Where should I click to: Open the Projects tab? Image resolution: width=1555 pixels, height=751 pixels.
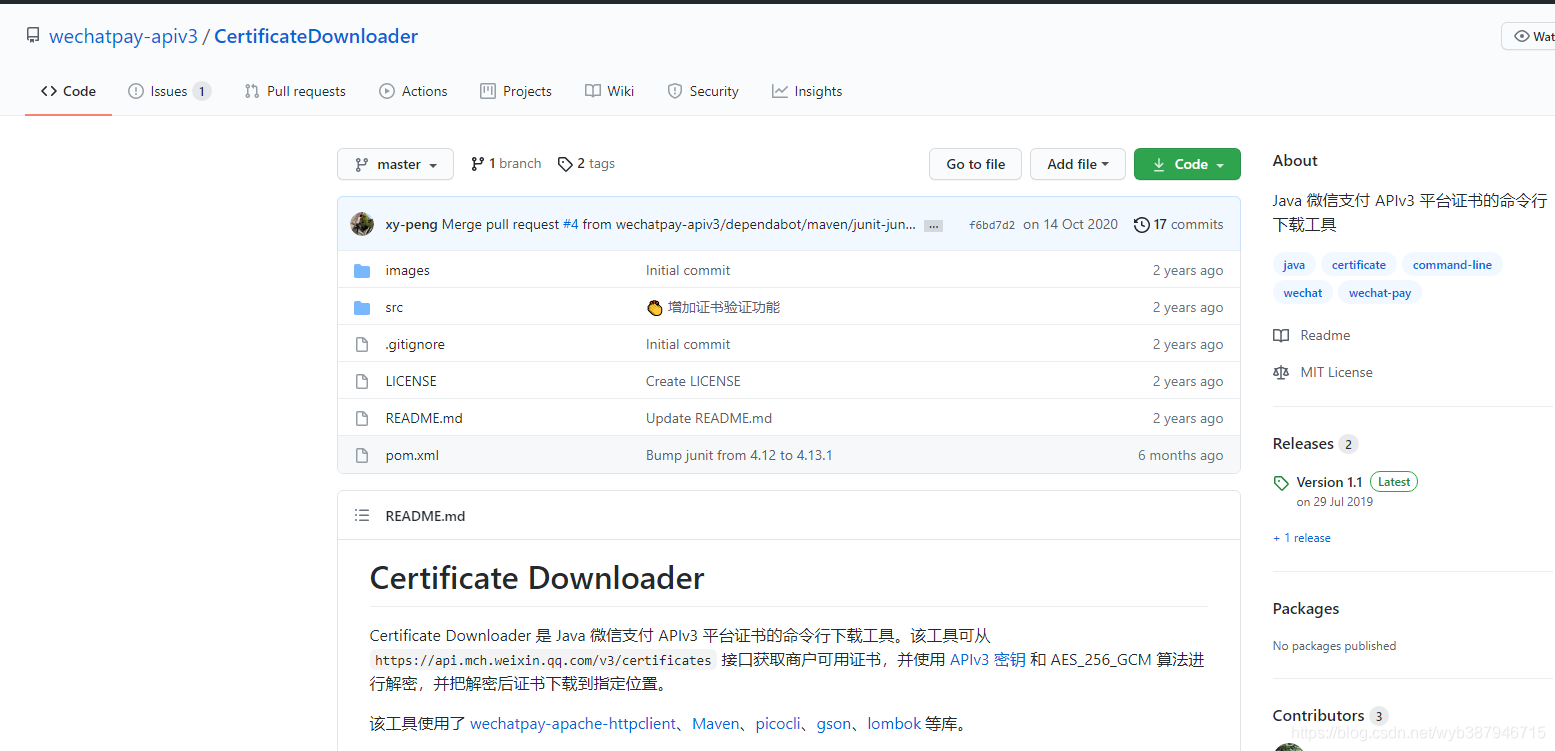pyautogui.click(x=516, y=91)
